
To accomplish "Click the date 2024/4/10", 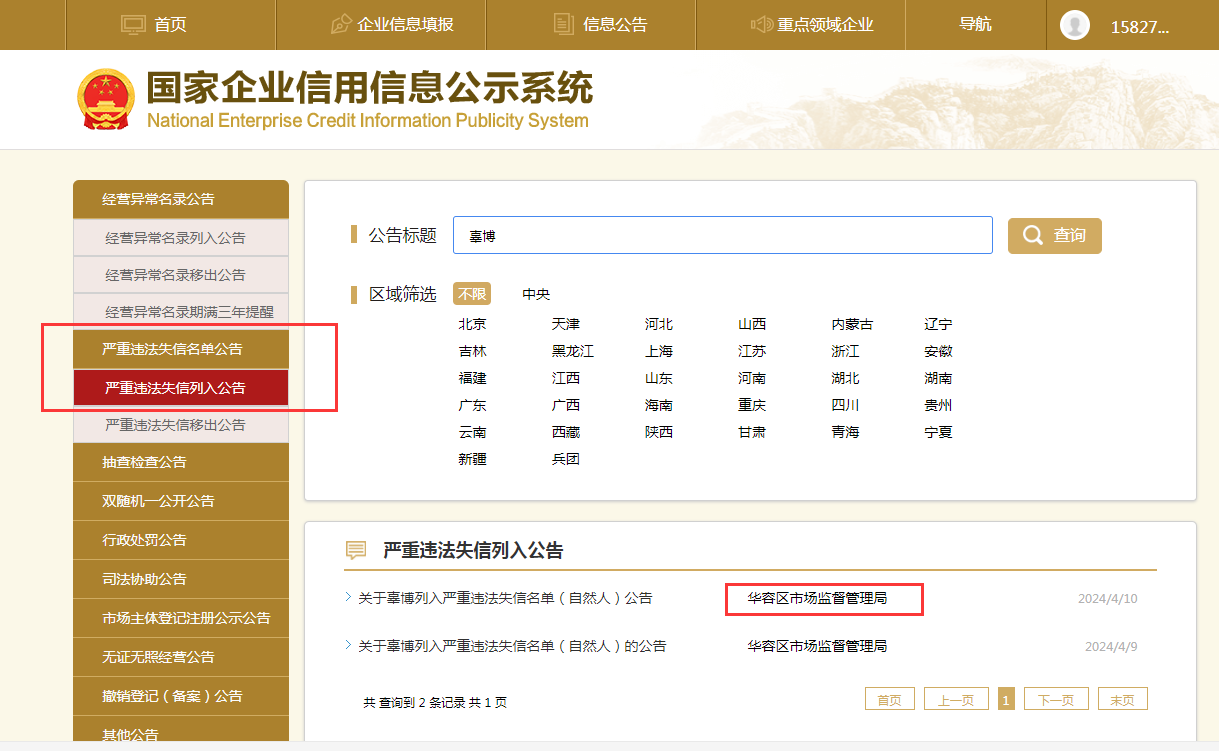I will (1107, 599).
